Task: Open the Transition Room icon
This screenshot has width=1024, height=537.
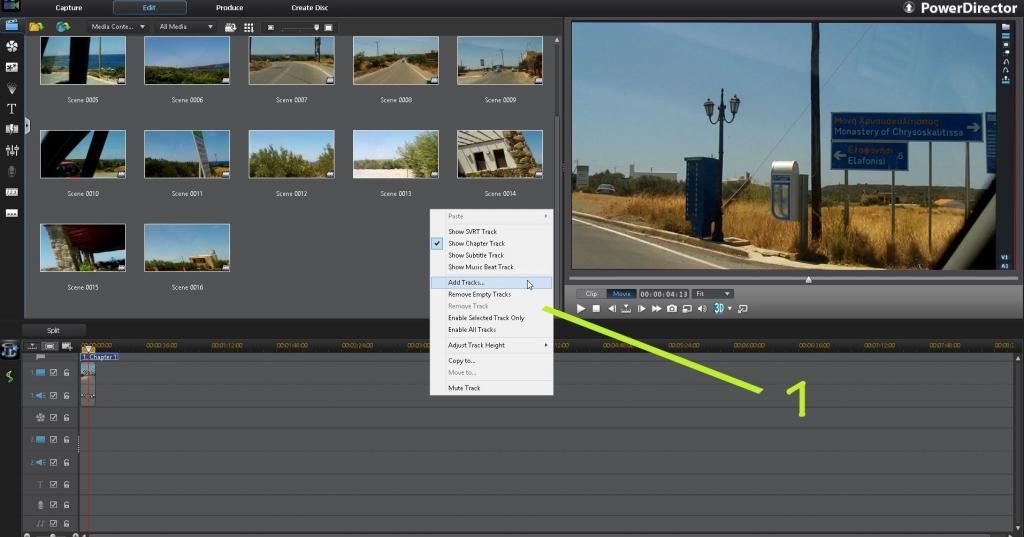Action: 12,129
